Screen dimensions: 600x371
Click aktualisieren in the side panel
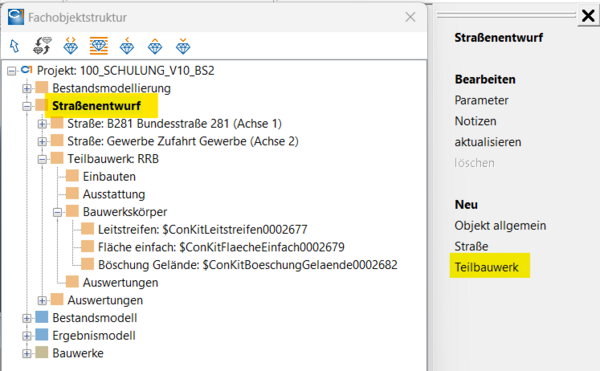[x=488, y=142]
